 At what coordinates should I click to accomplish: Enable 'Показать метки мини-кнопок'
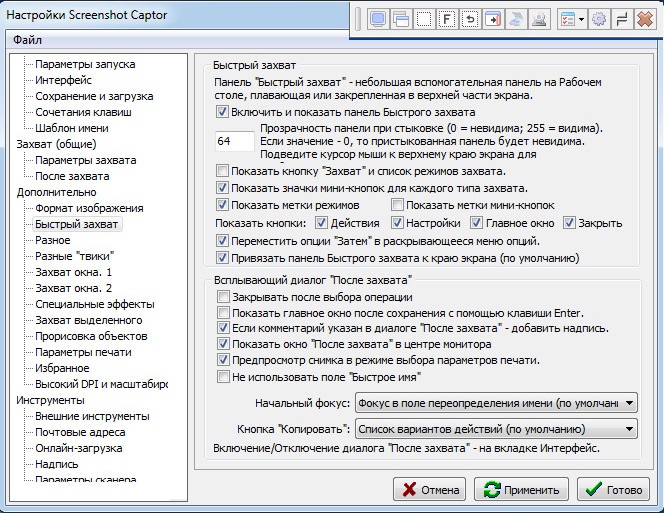click(x=397, y=205)
